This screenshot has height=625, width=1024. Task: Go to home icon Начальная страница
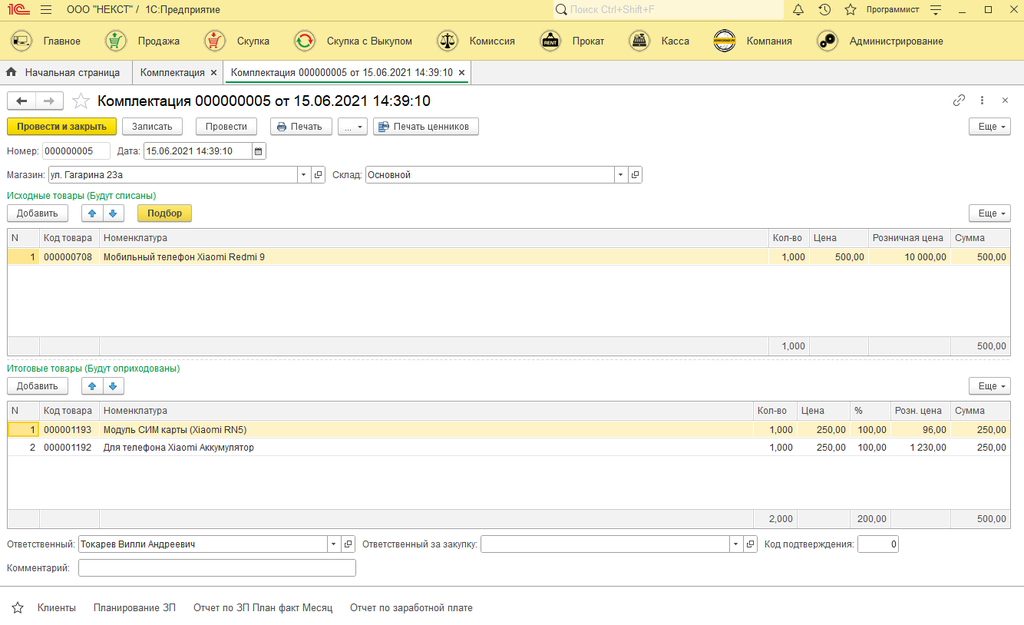[x=11, y=72]
